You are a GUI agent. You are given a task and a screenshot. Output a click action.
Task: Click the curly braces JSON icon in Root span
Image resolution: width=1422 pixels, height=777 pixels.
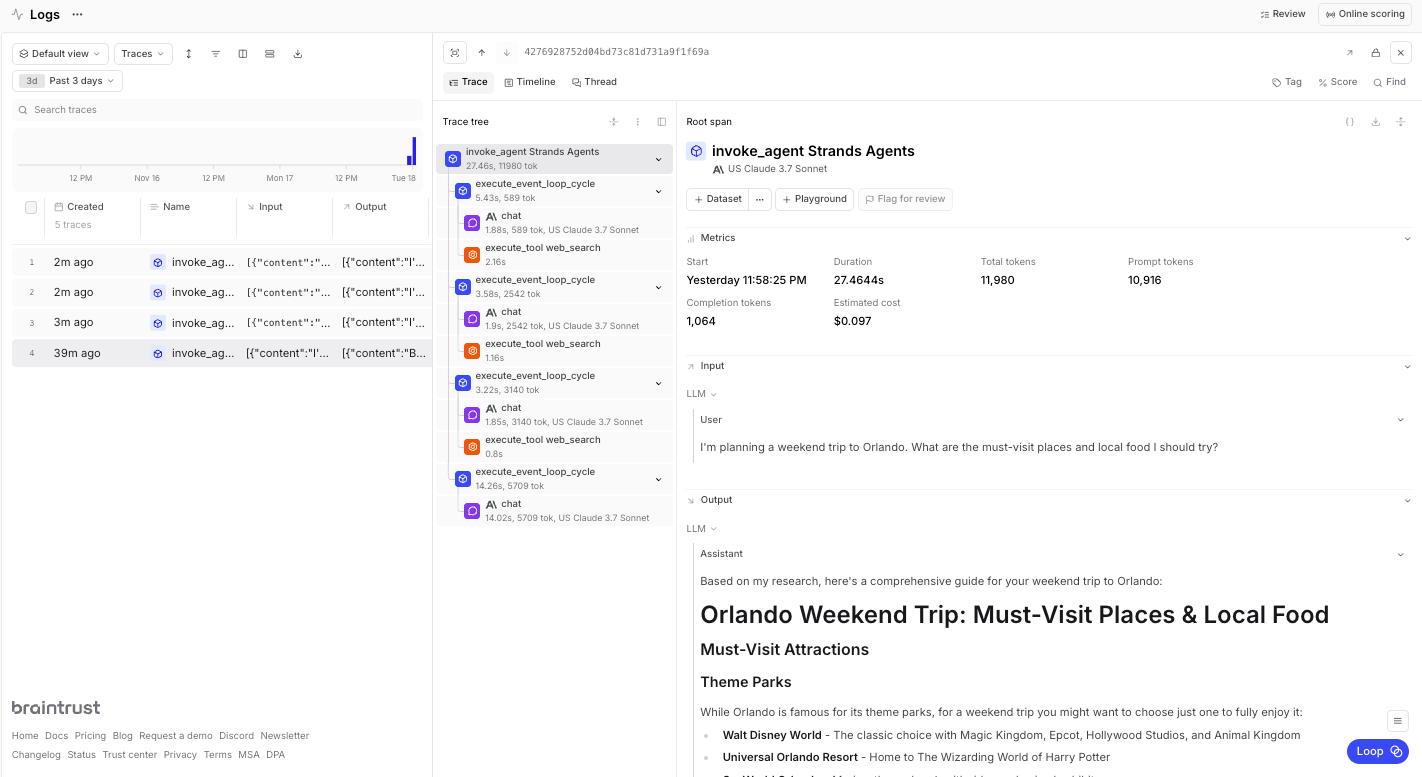click(1350, 122)
